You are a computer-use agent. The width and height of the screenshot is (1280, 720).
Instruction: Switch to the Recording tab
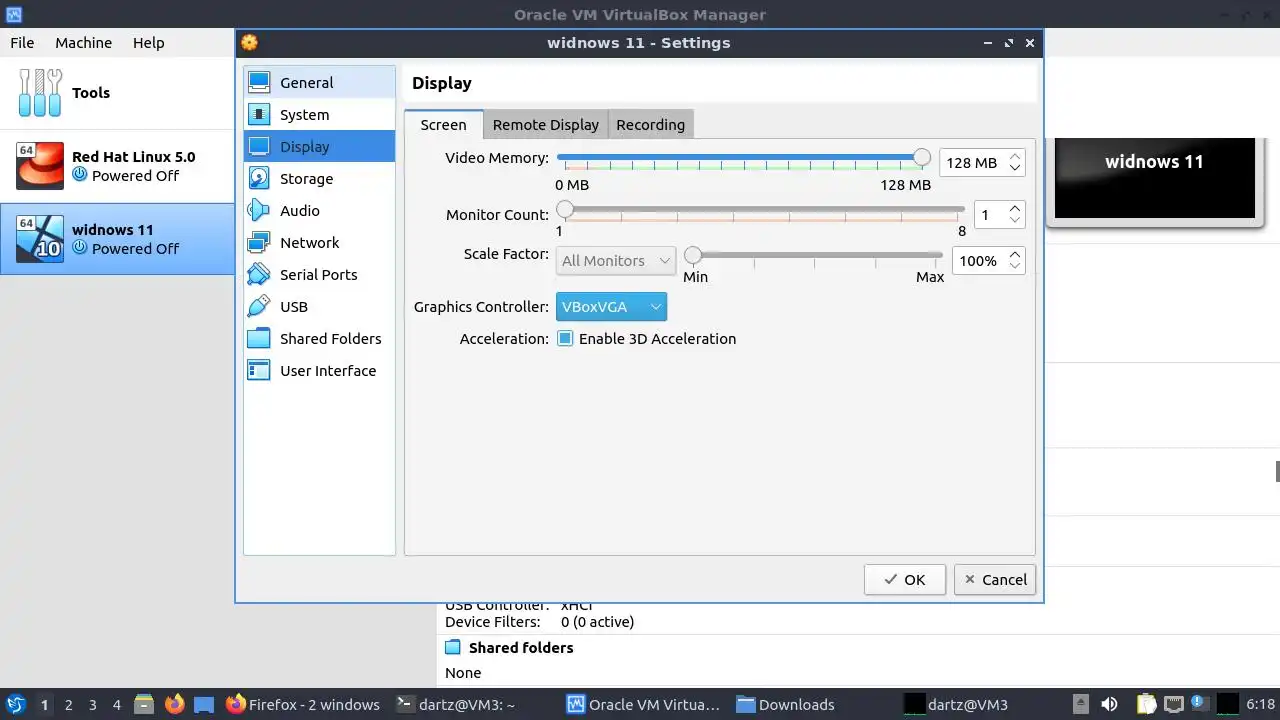pos(650,125)
